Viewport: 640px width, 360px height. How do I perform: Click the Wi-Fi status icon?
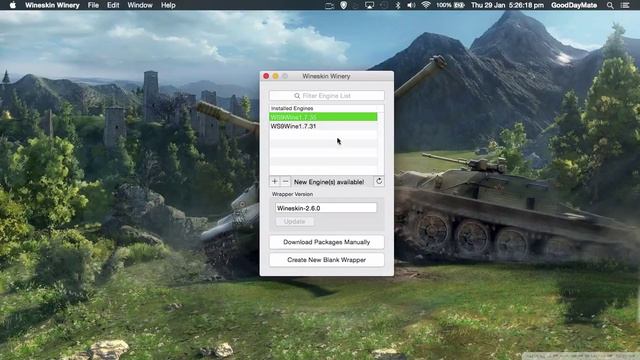[x=426, y=5]
